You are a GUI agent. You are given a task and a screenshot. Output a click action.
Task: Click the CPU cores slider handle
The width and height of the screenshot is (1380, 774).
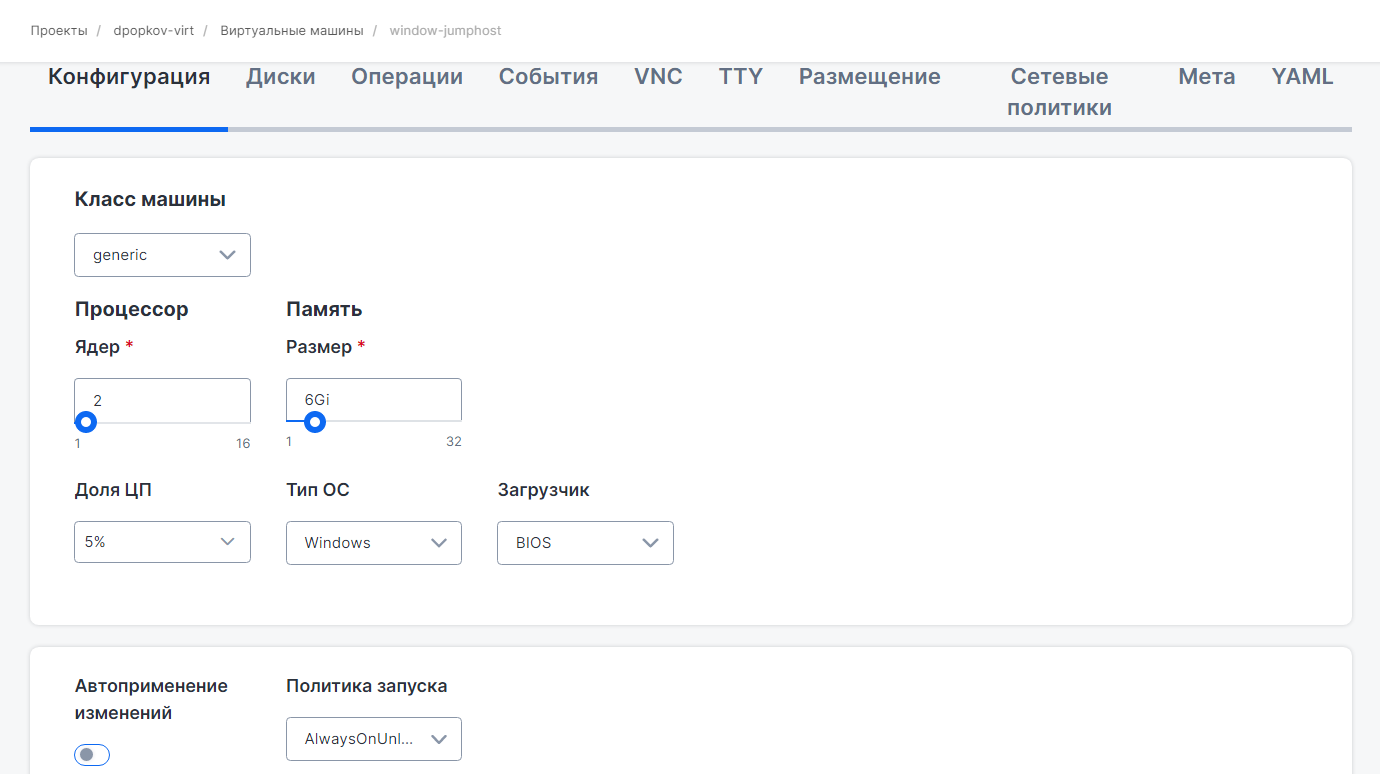point(86,422)
